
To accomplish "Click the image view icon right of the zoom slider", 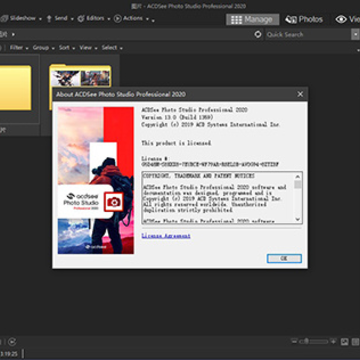I will [x=345, y=342].
